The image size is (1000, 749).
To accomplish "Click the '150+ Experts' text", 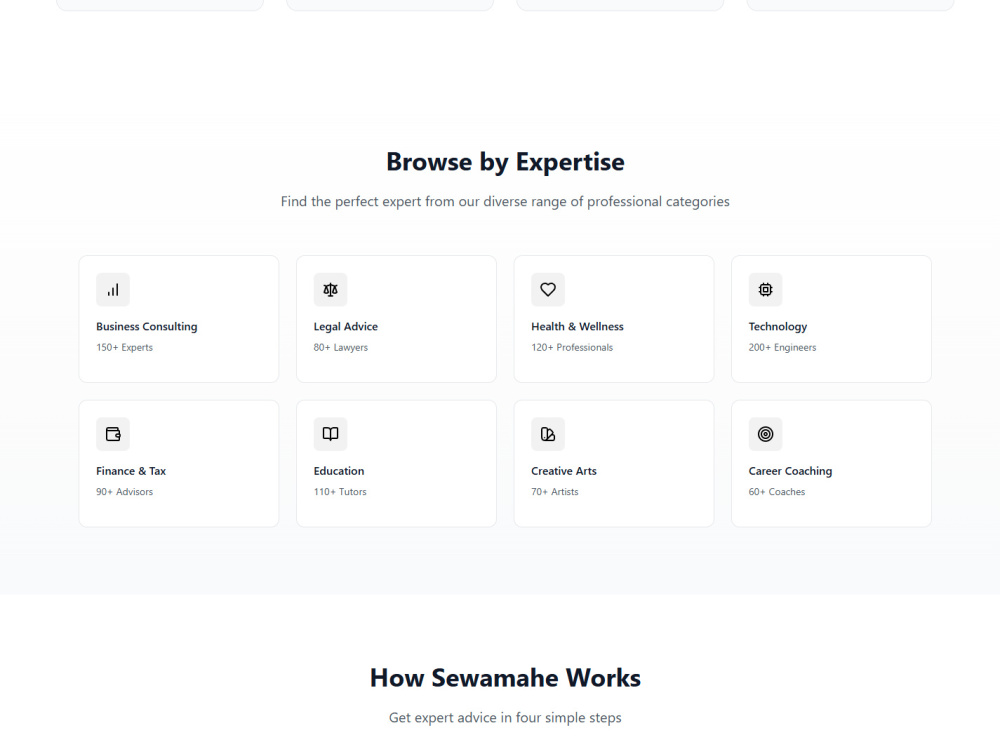I will click(x=124, y=348).
